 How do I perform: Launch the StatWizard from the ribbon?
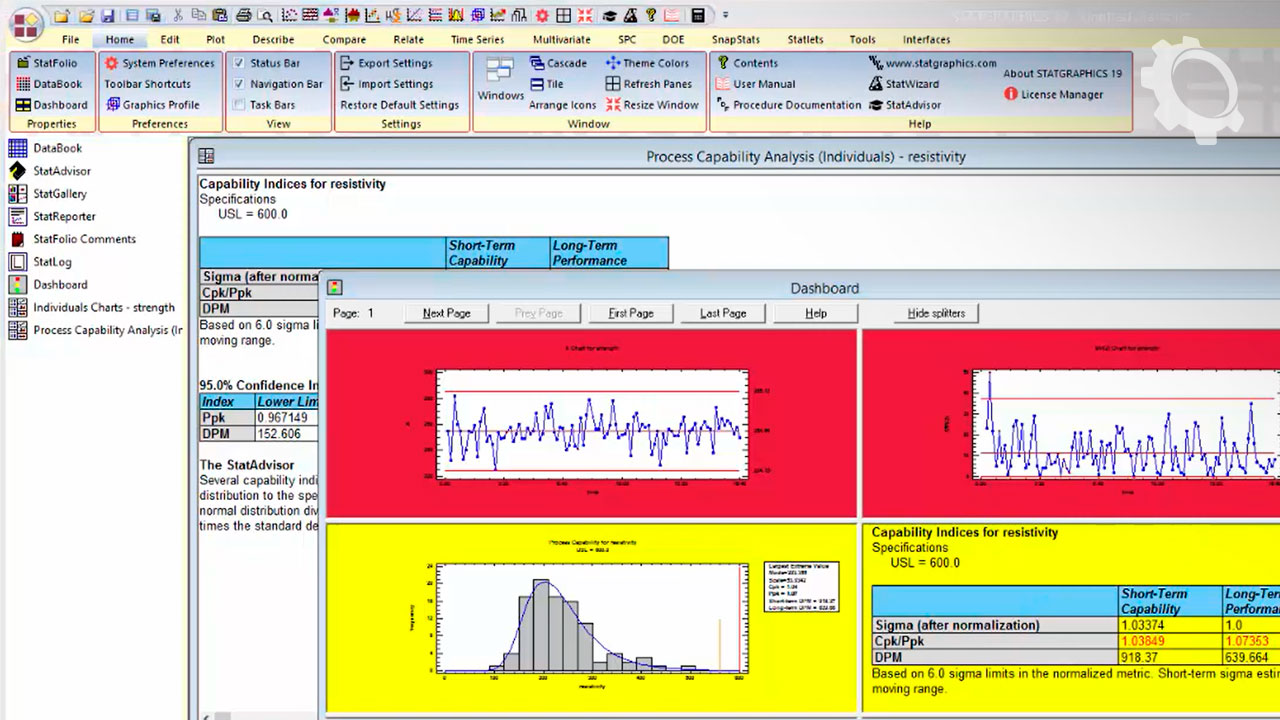[x=904, y=84]
